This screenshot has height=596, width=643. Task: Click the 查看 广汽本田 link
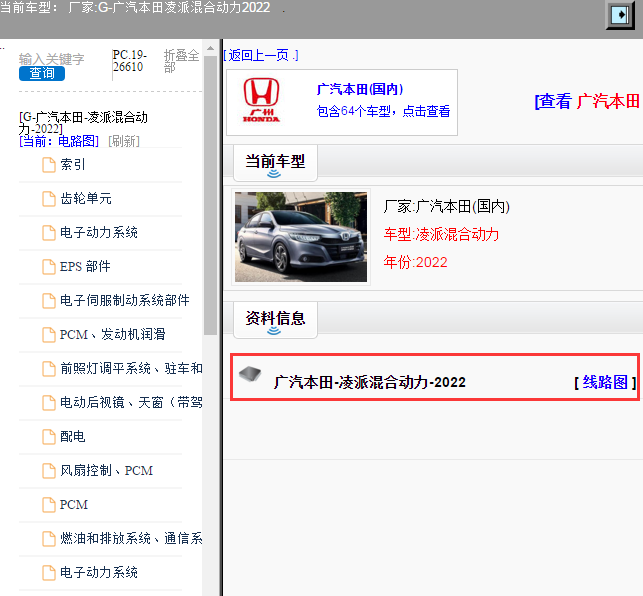pyautogui.click(x=587, y=101)
